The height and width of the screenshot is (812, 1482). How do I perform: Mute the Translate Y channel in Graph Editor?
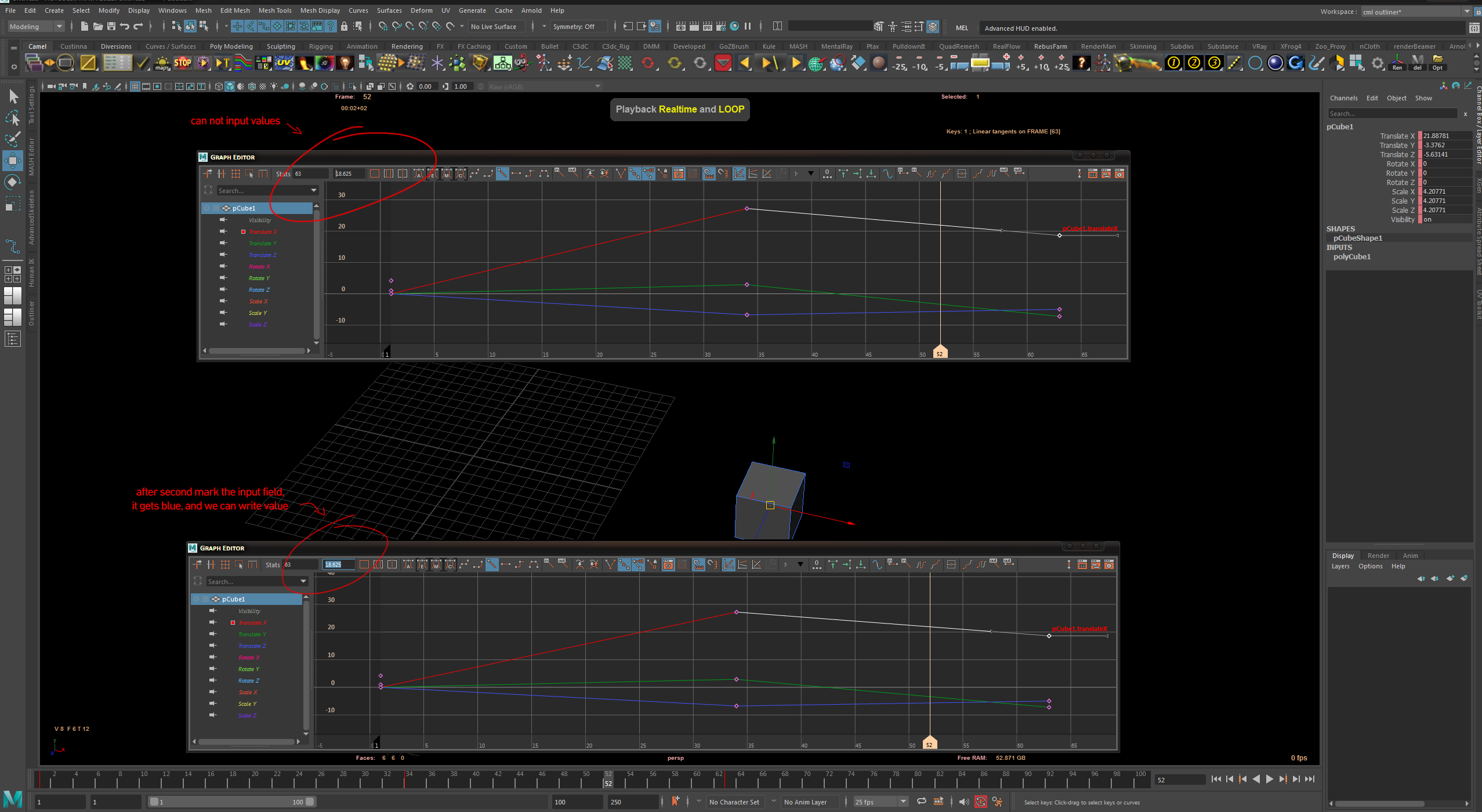pyautogui.click(x=223, y=243)
